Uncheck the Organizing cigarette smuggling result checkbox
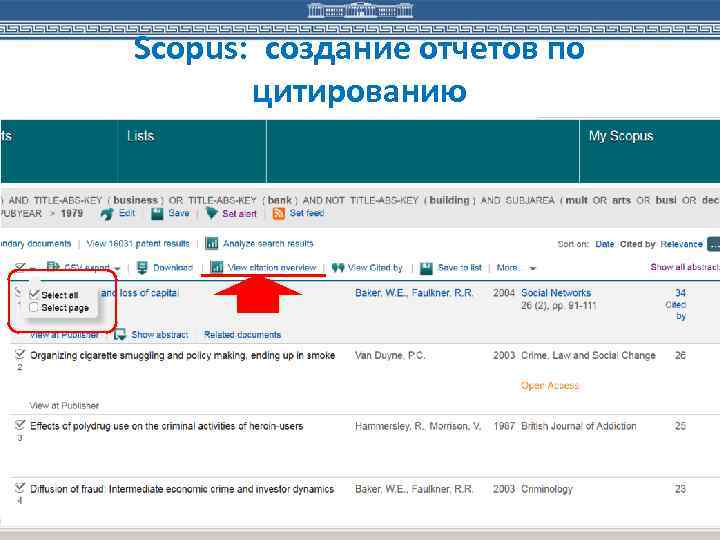 [20, 354]
